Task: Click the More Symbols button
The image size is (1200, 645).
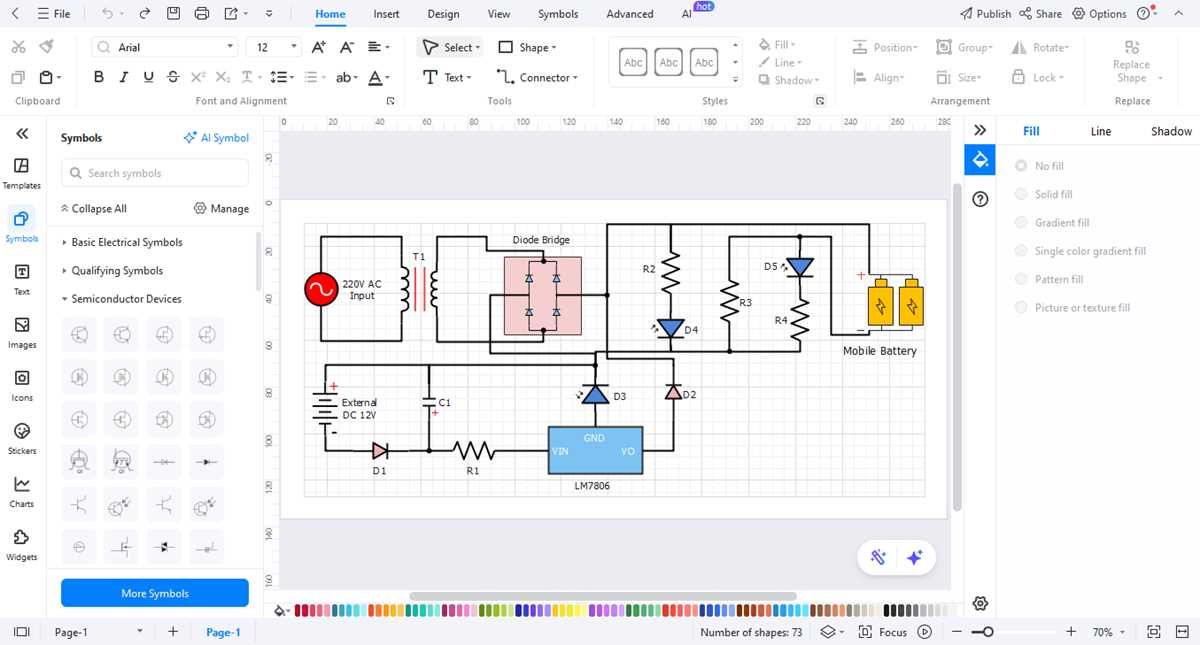Action: (155, 593)
